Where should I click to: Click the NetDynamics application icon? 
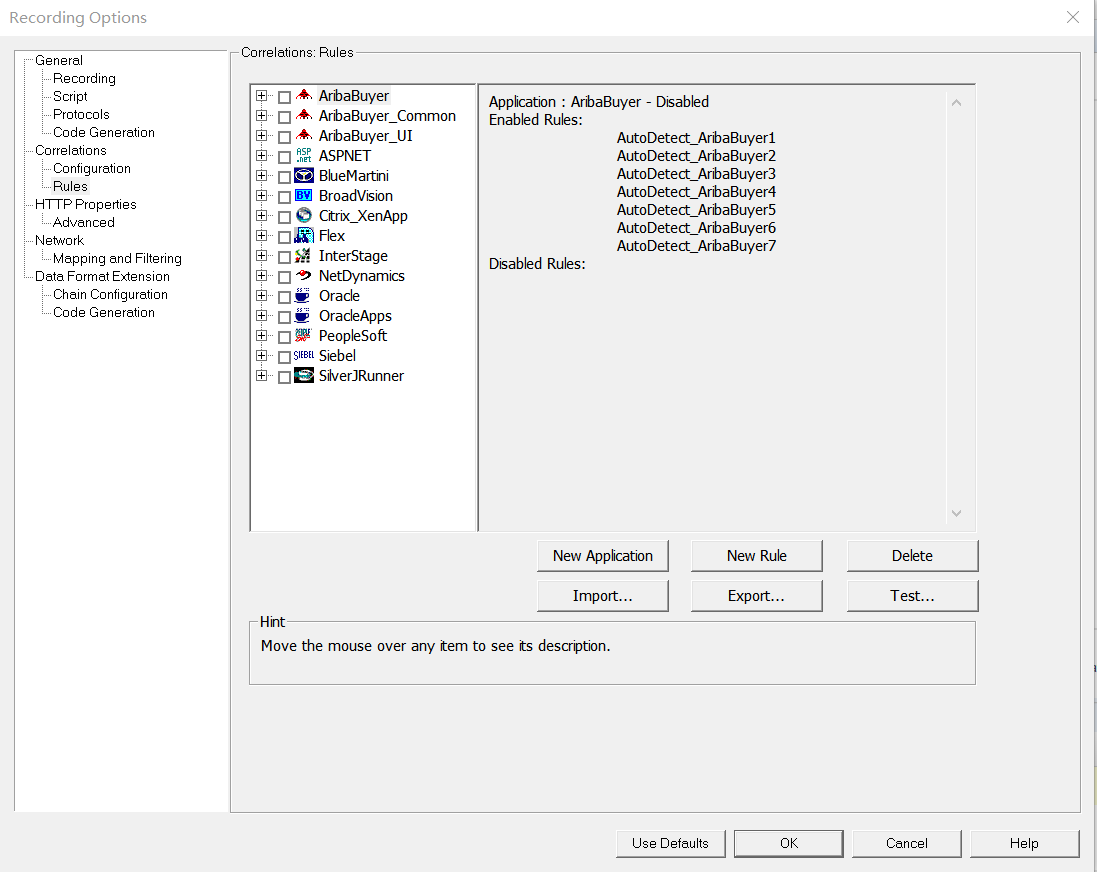[x=304, y=275]
